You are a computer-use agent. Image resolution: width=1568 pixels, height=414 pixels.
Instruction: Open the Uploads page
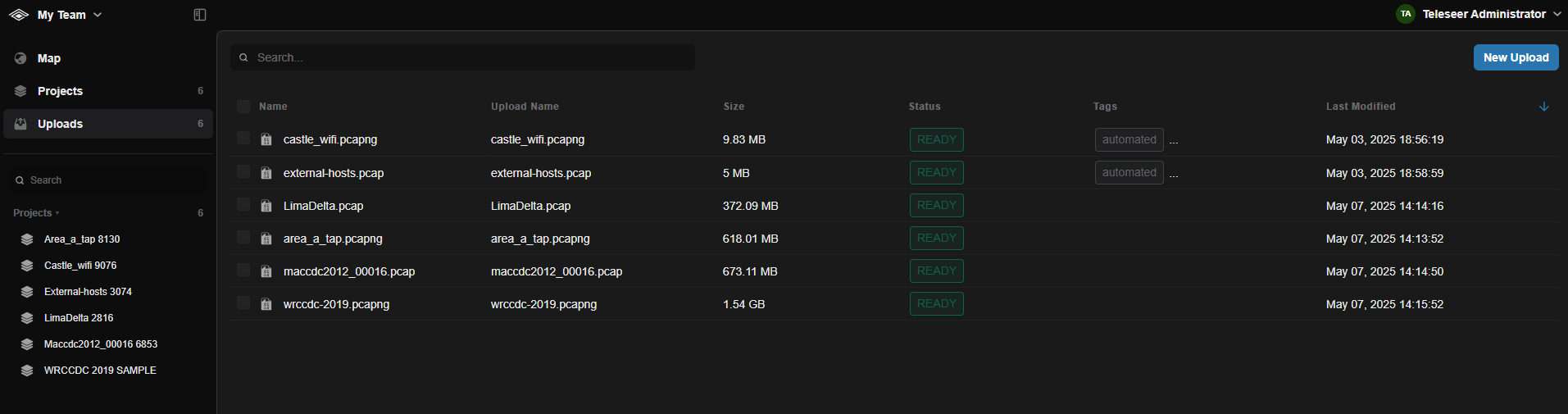[x=108, y=124]
